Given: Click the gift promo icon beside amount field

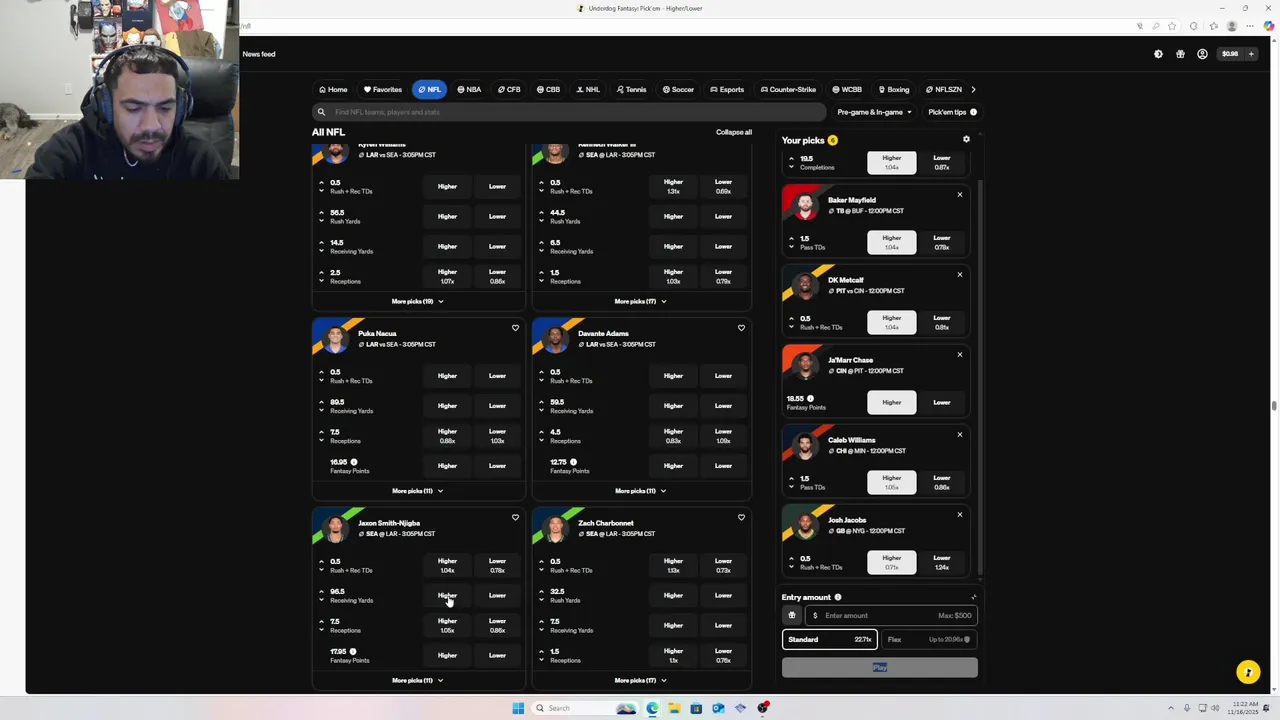Looking at the screenshot, I should [x=792, y=615].
